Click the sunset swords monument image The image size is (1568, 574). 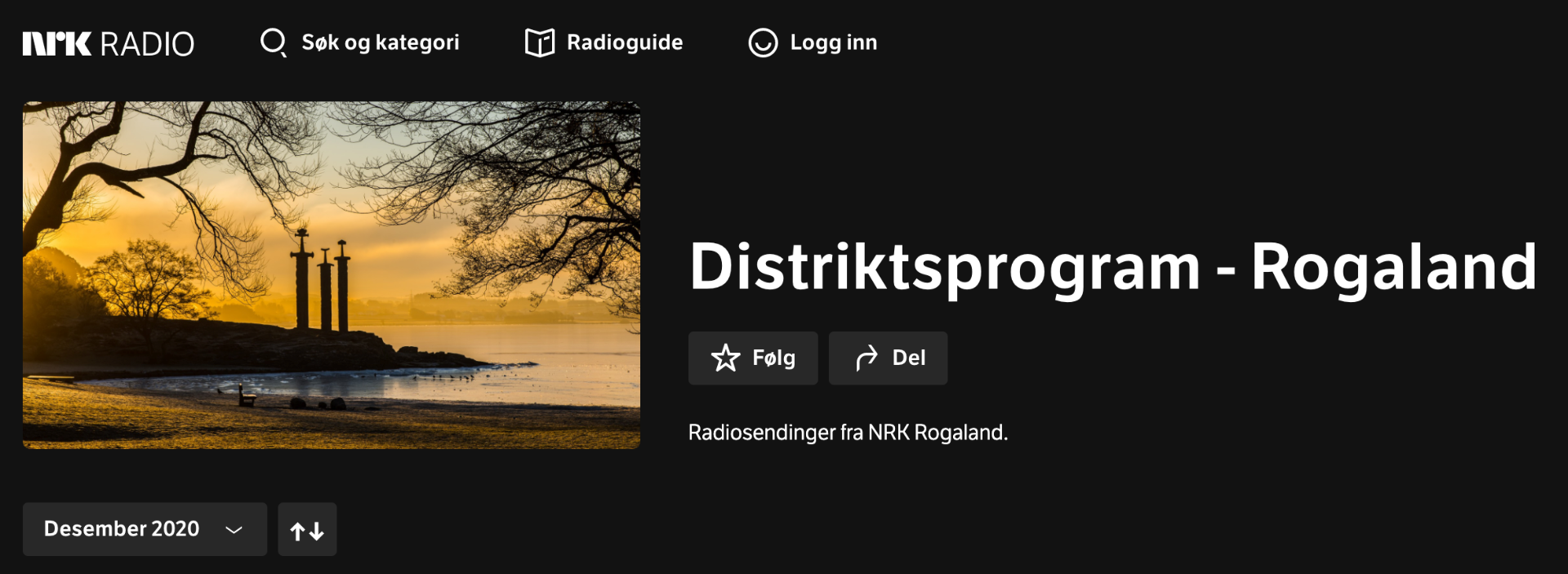click(x=331, y=274)
